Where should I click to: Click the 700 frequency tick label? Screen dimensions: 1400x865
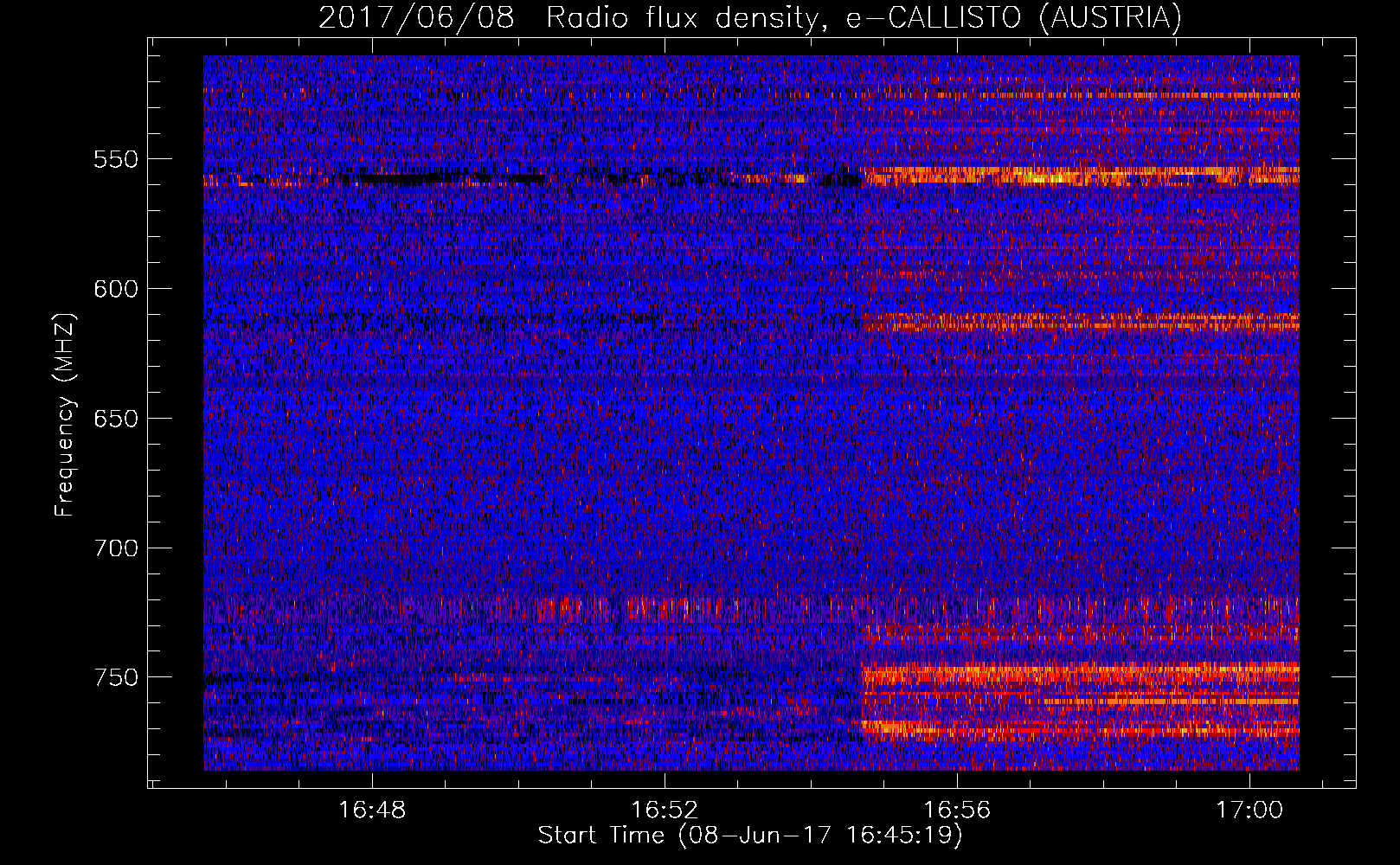pos(116,548)
